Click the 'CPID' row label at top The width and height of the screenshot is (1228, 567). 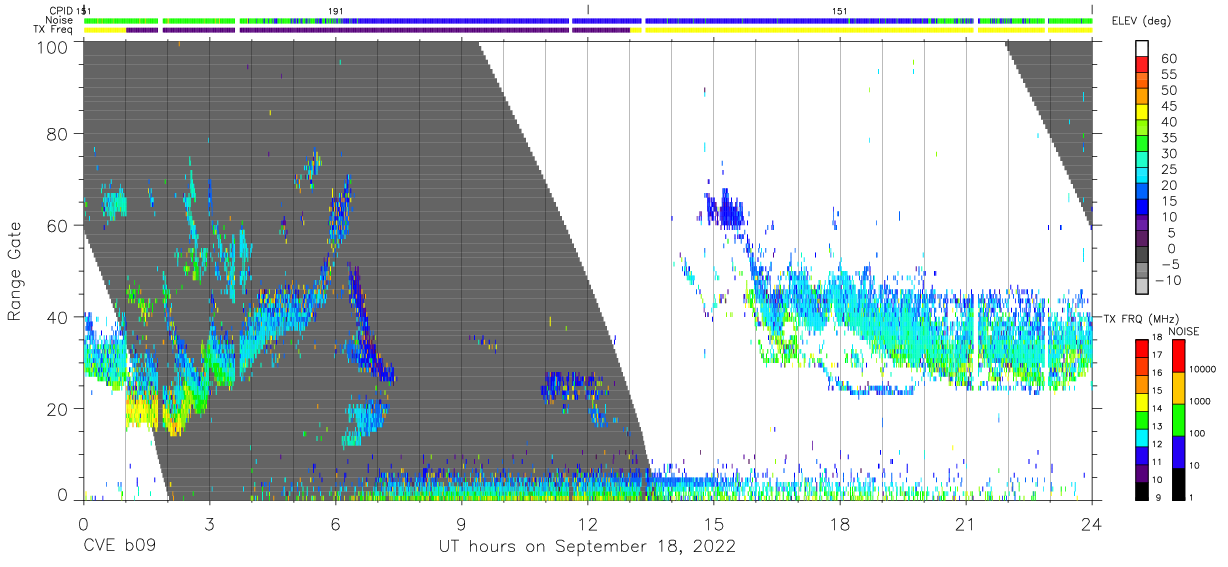[x=59, y=10]
